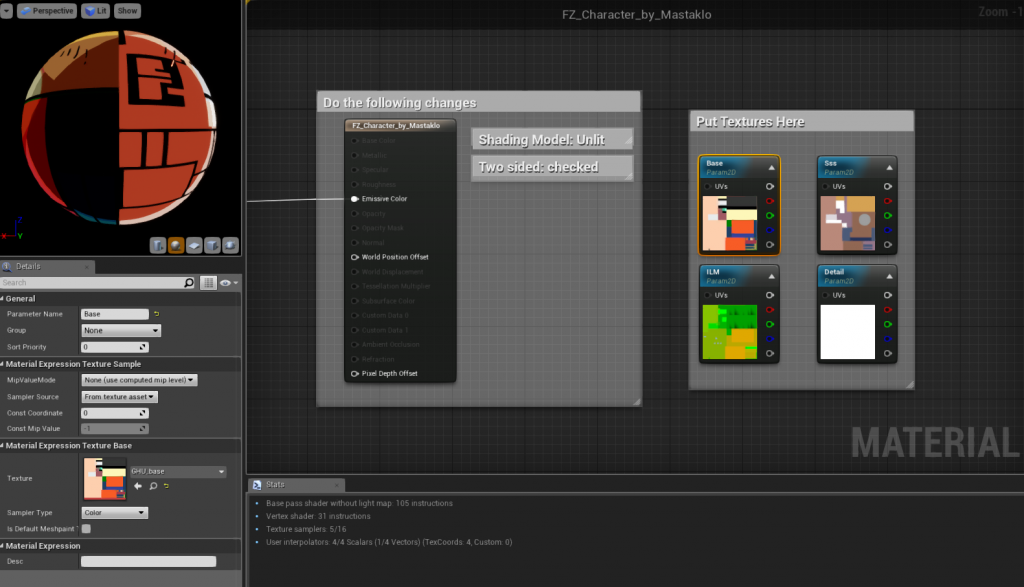
Task: Collapse the ILM node preview arrow
Action: [x=771, y=276]
